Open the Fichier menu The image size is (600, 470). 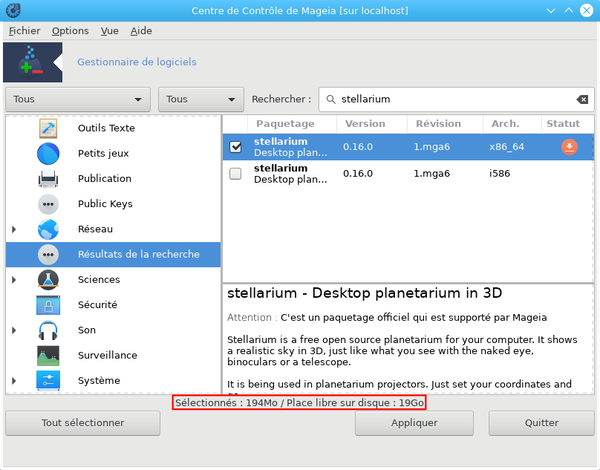[x=24, y=31]
